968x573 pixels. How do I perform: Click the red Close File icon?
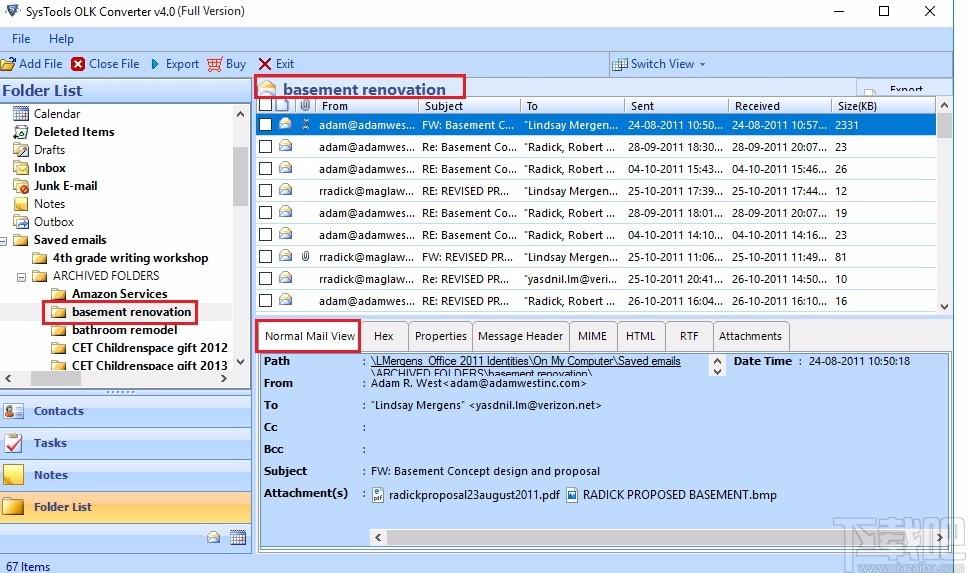(x=78, y=64)
